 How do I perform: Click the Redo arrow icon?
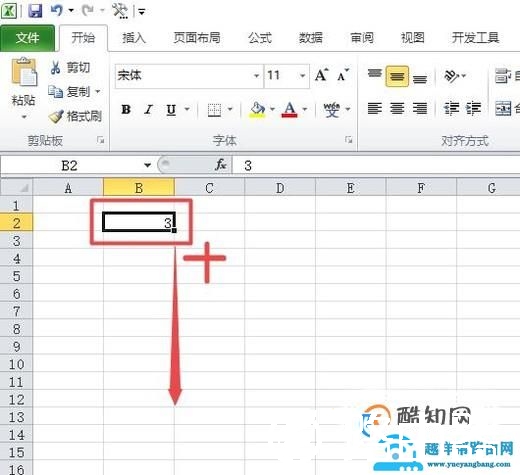pos(87,11)
